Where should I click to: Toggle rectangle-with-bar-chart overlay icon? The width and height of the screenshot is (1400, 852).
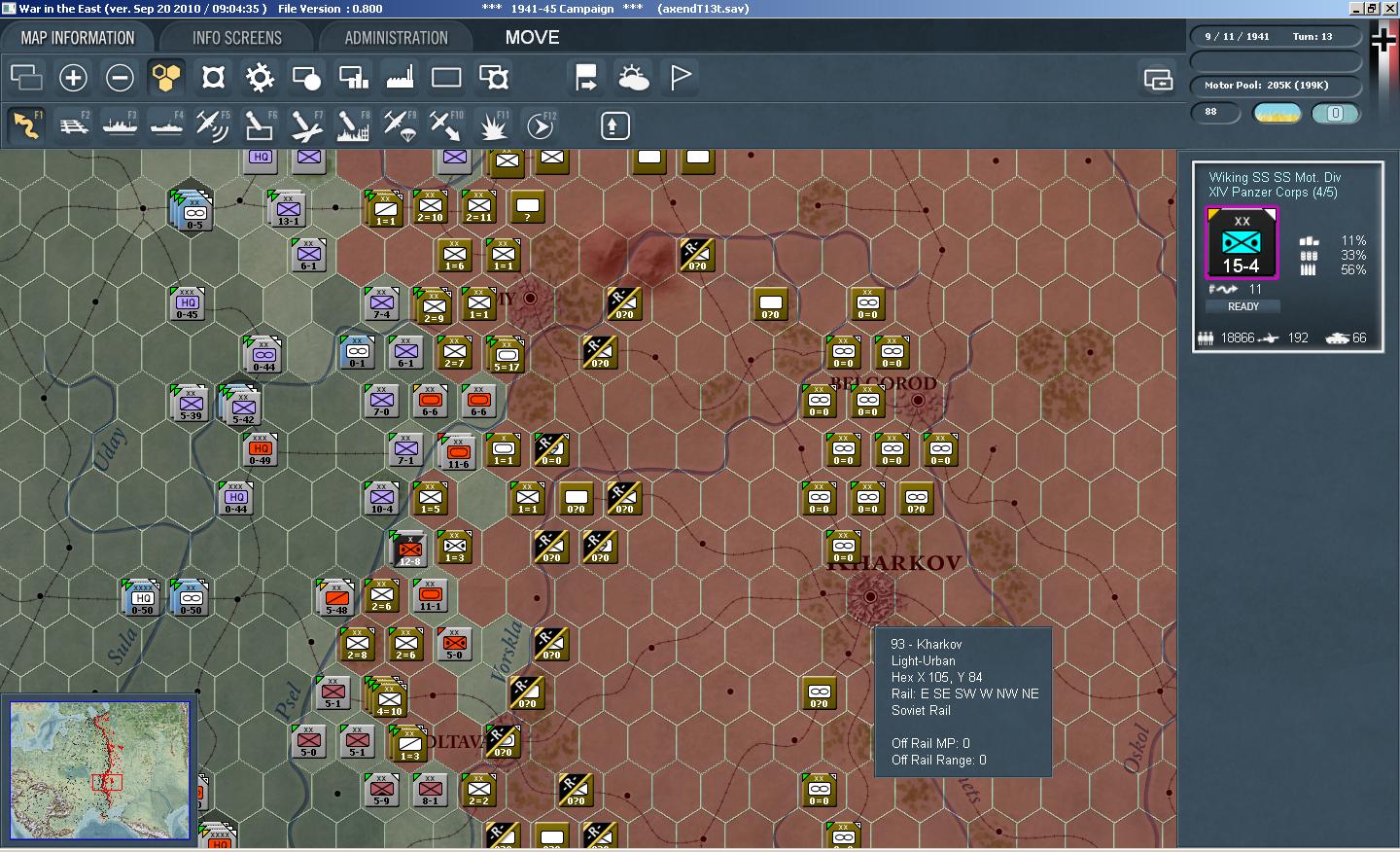point(353,77)
